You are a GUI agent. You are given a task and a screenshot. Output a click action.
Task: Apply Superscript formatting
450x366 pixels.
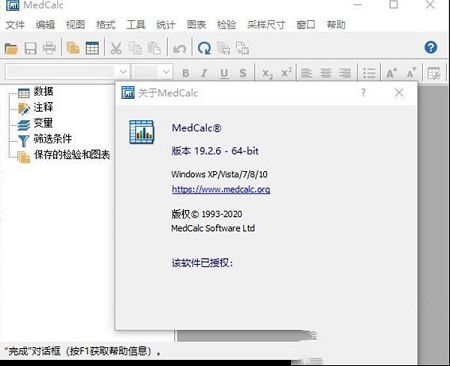pyautogui.click(x=286, y=72)
